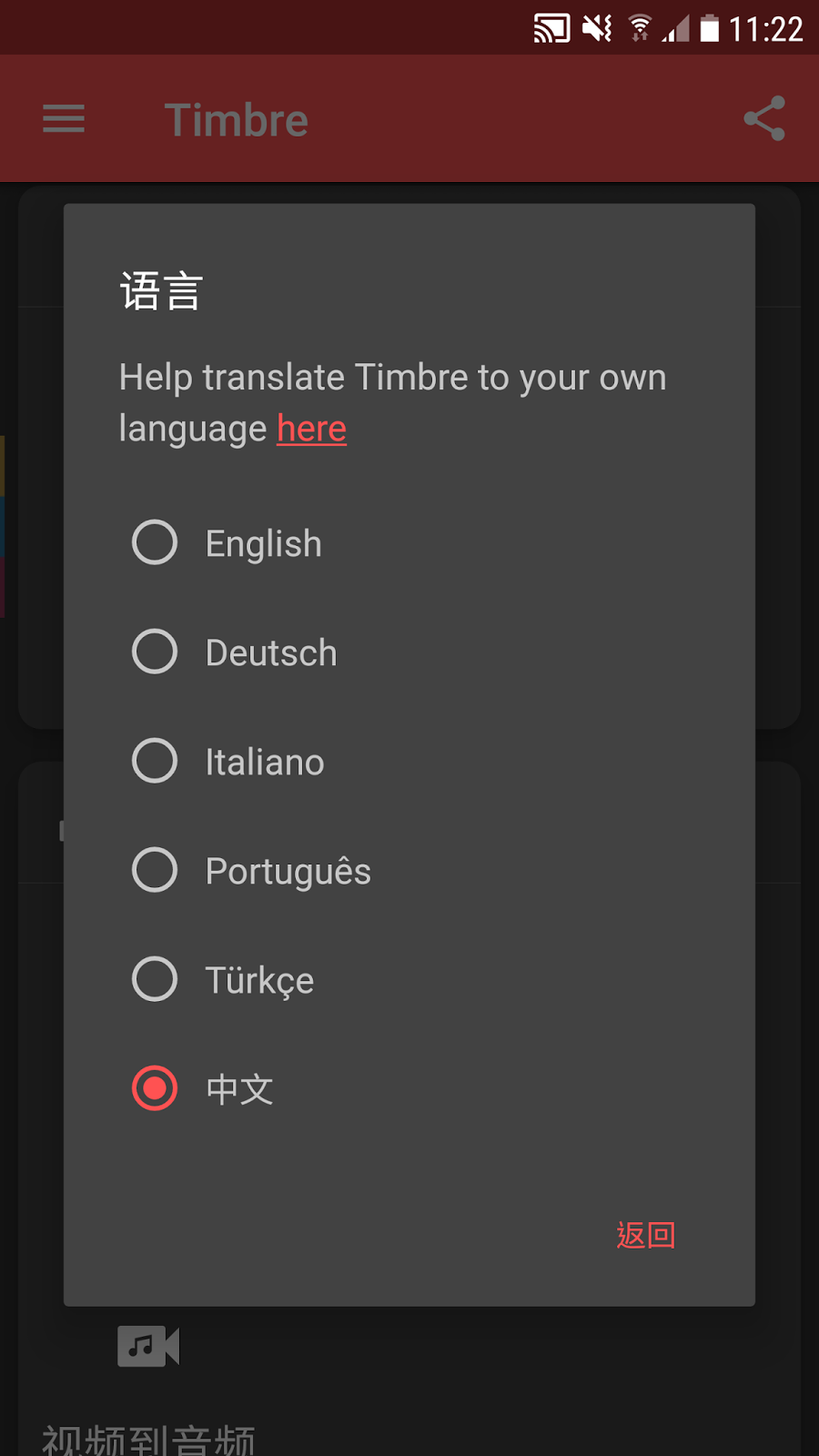Choose Português as the language
The image size is (819, 1456).
155,871
